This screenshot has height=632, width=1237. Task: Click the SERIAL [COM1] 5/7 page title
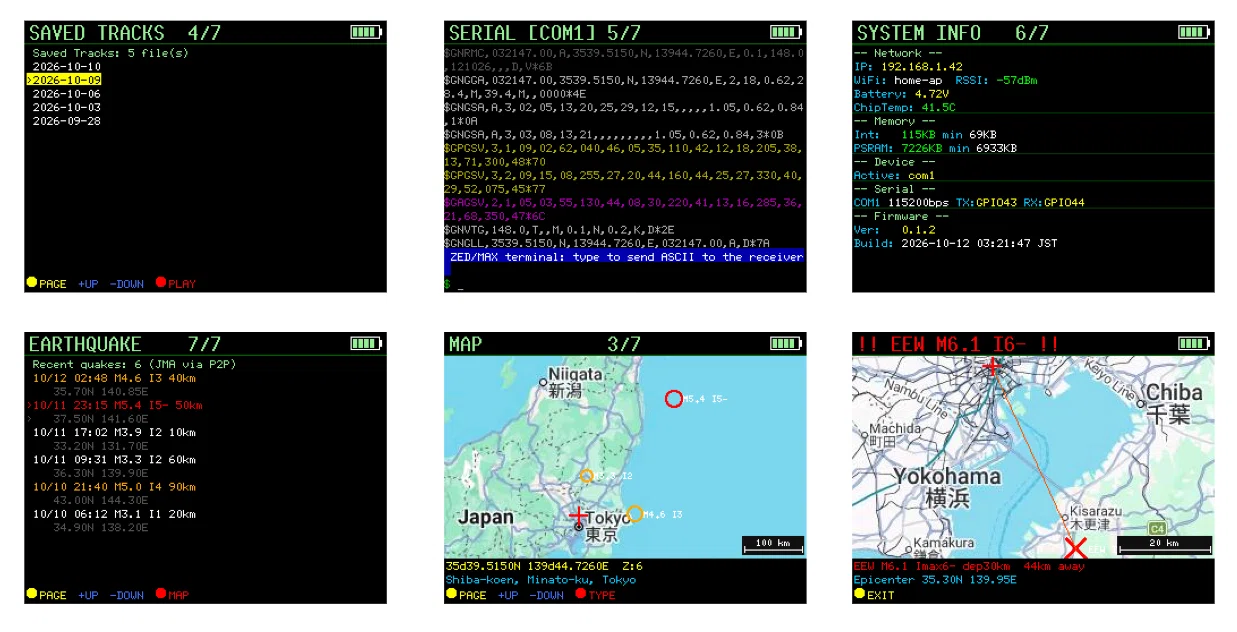(x=545, y=33)
